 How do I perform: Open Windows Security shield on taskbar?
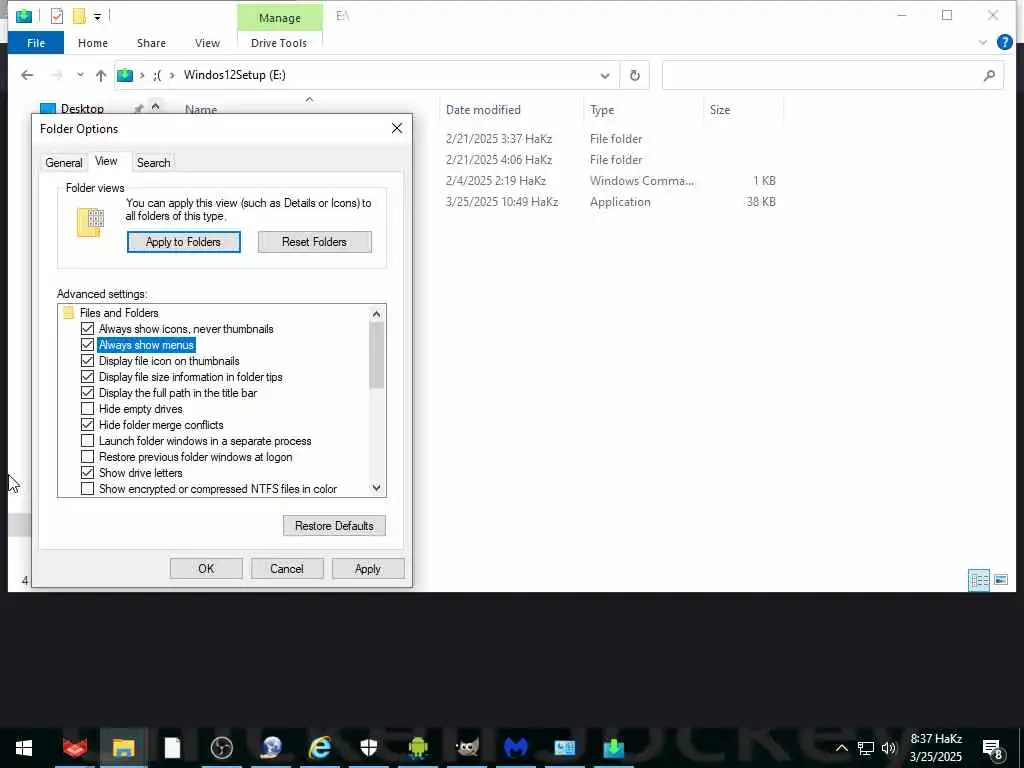[x=368, y=748]
